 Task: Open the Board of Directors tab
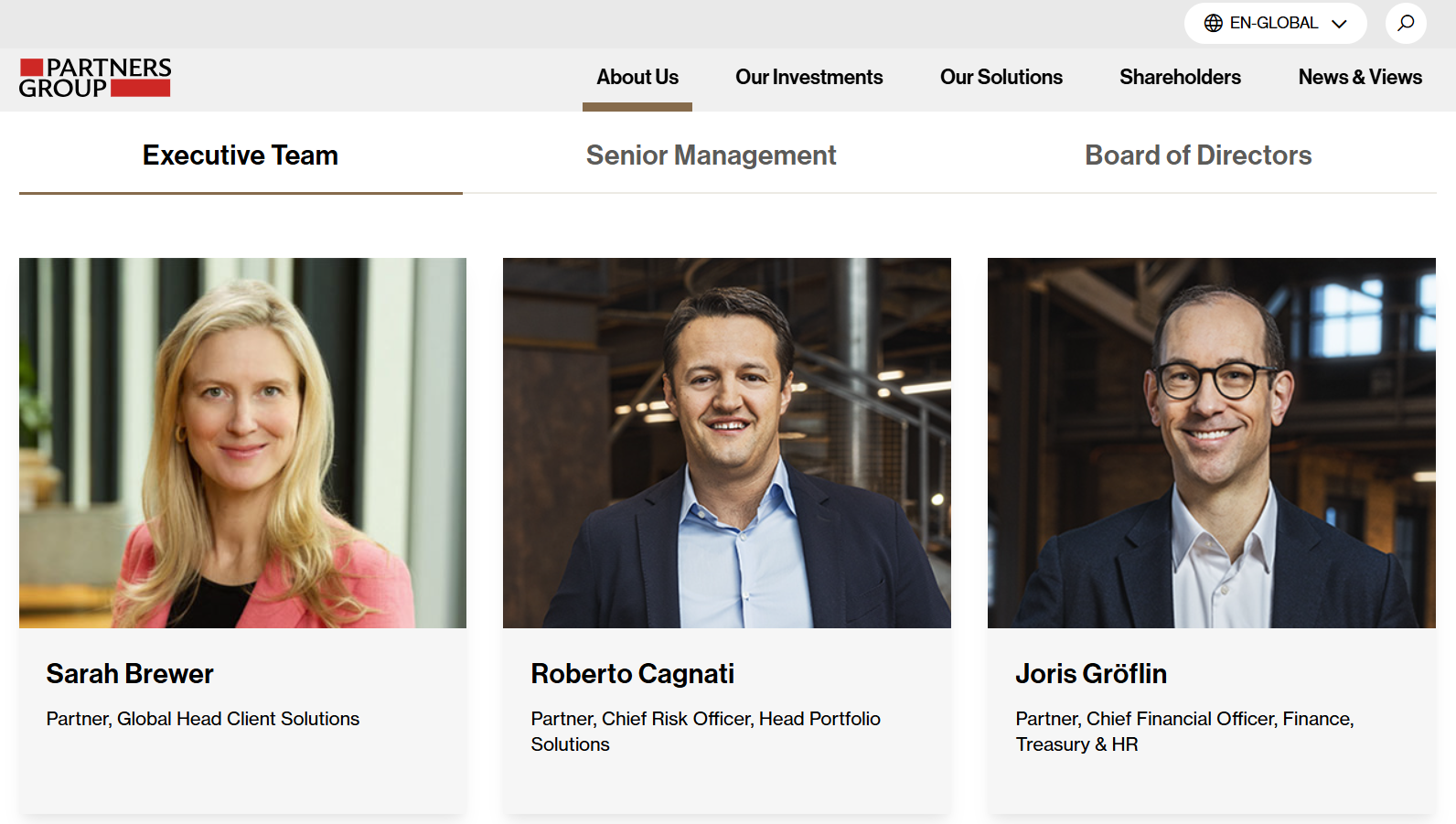pos(1198,155)
